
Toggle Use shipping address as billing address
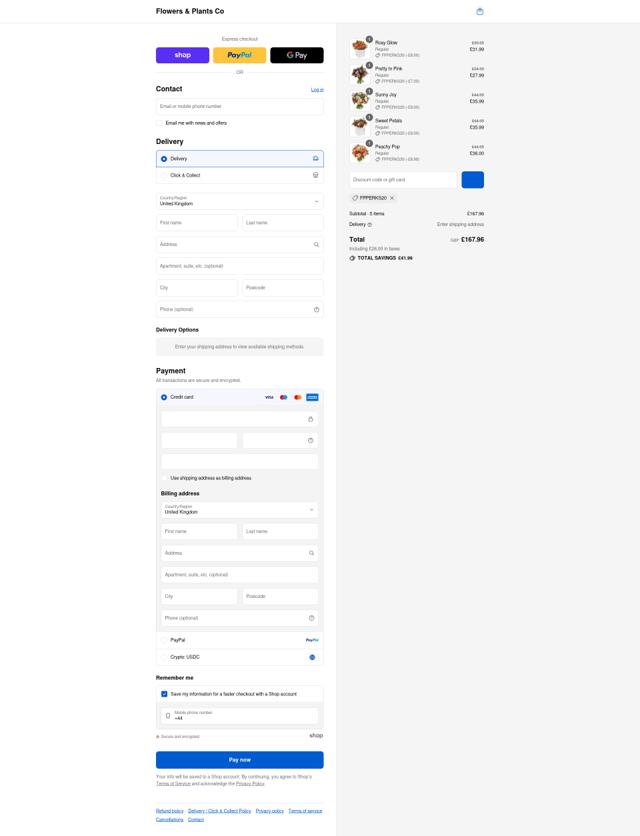(x=164, y=478)
